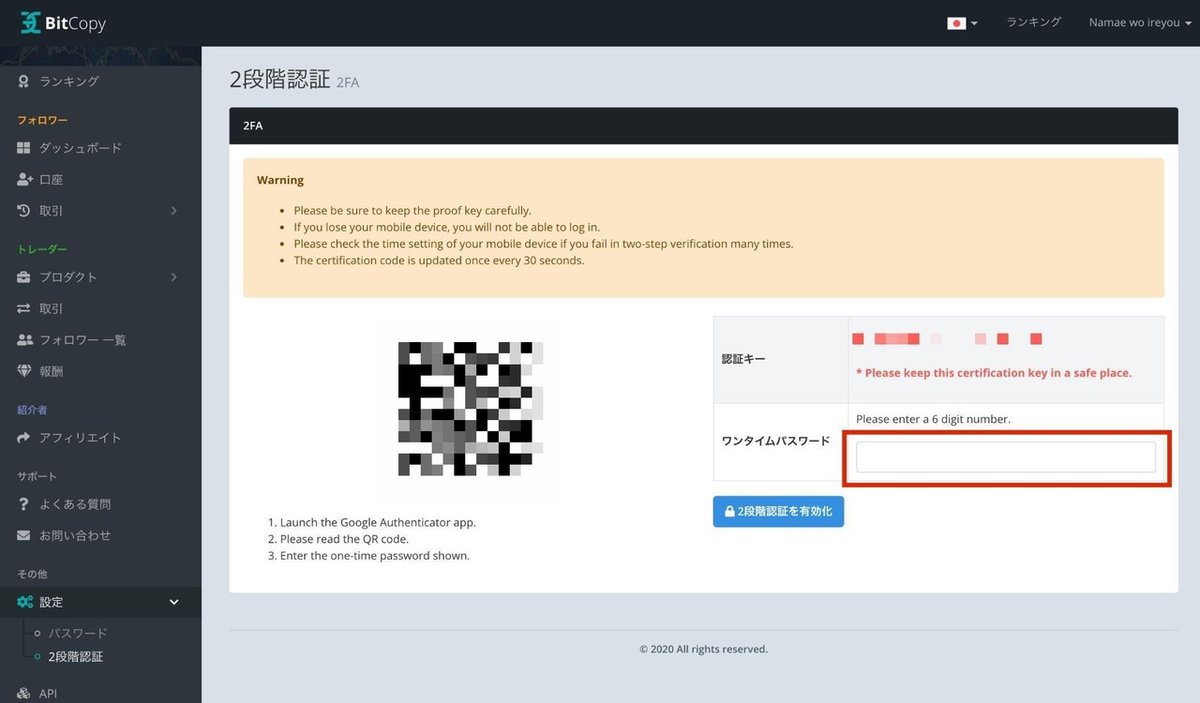Open アフィリエイト sidebar item
This screenshot has width=1200, height=703.
80,438
